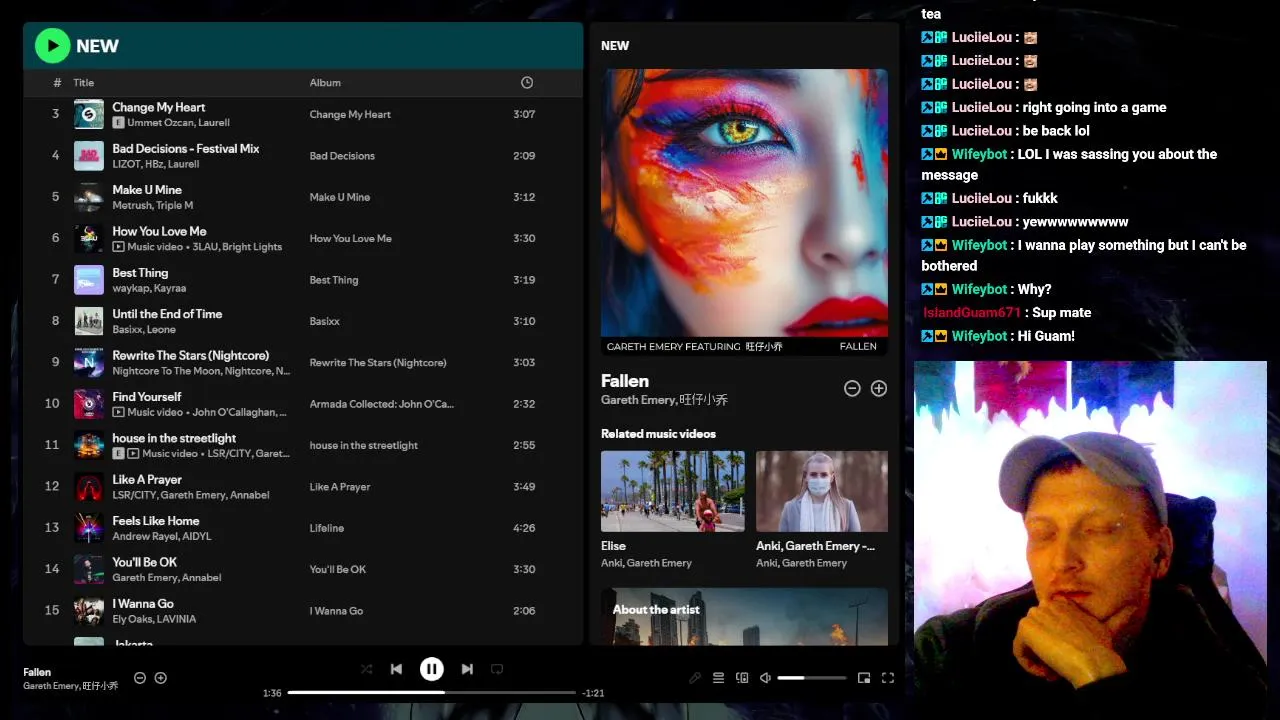
Task: Click Make U Mine album art
Action: [x=89, y=197]
